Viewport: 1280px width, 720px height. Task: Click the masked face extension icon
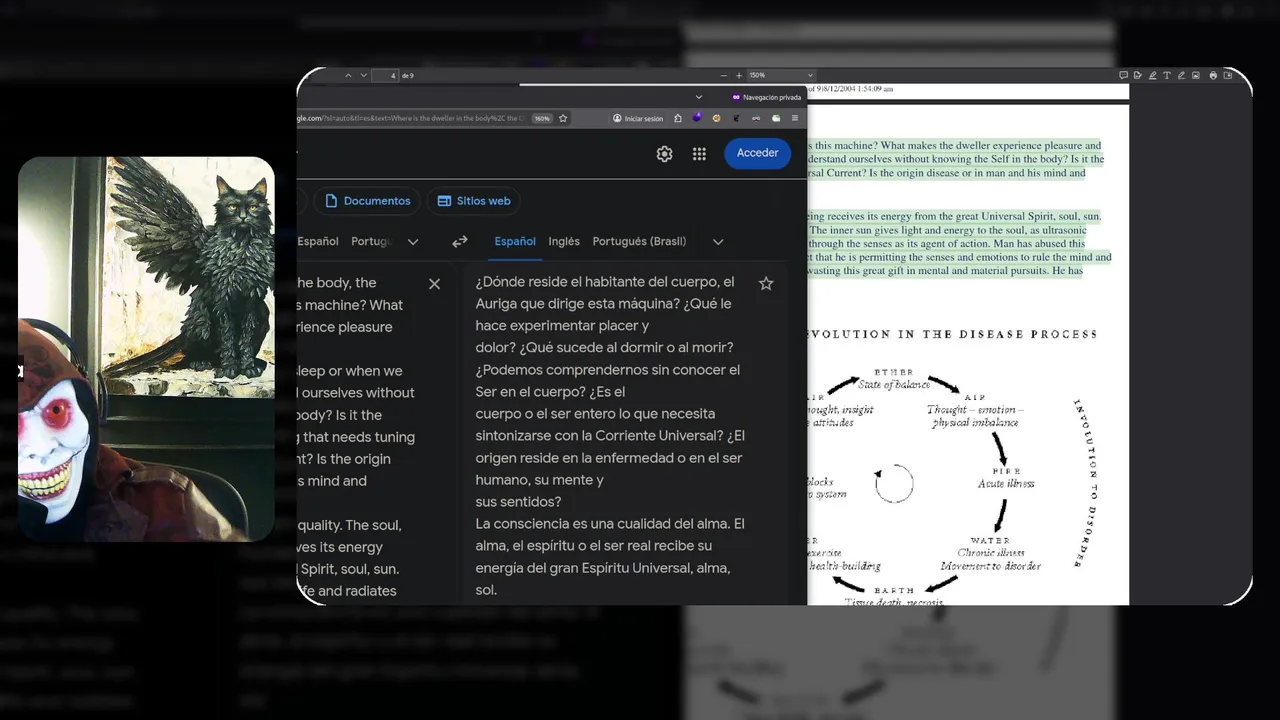click(x=756, y=118)
